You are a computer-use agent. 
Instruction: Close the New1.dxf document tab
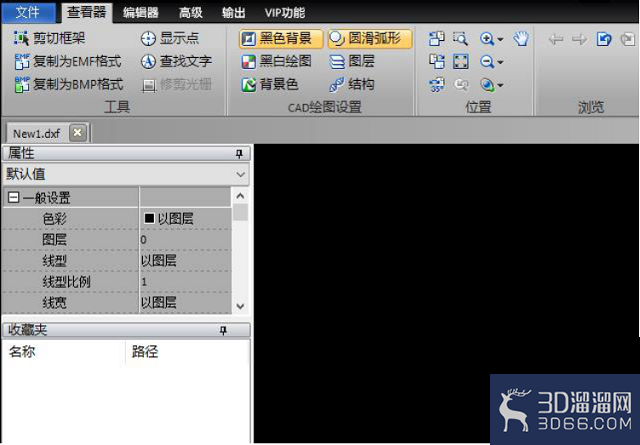click(78, 133)
